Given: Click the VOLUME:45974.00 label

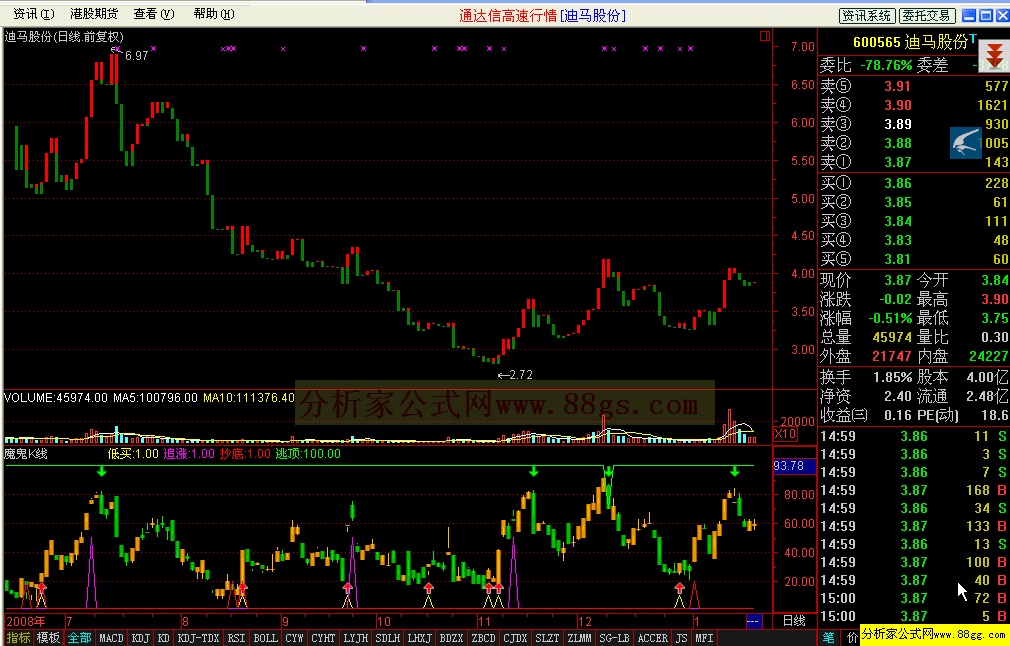Looking at the screenshot, I should tap(56, 397).
